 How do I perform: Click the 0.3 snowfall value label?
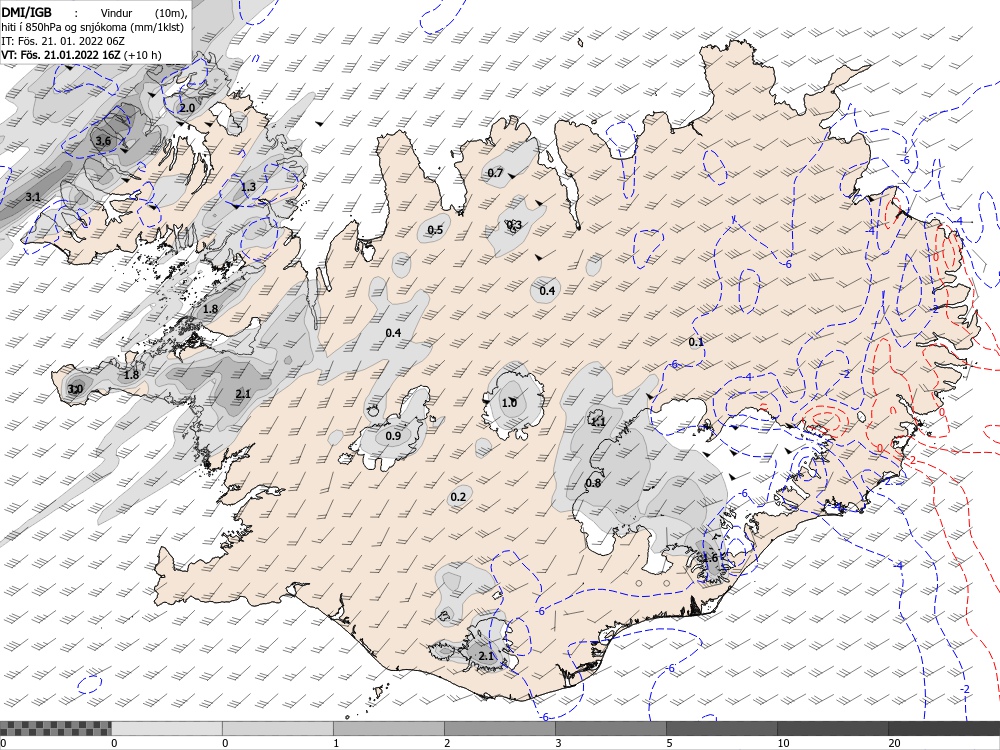pos(513,224)
